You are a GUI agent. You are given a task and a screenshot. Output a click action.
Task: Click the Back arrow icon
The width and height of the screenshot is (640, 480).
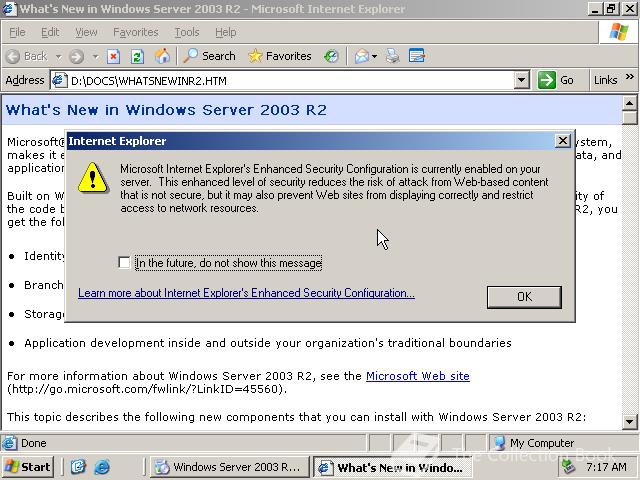pos(13,56)
